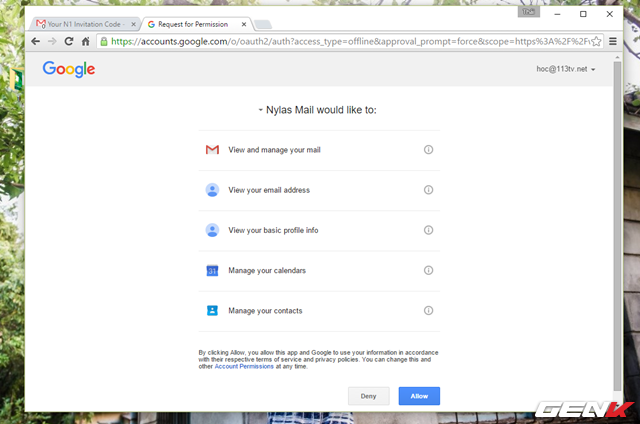Click the browser back arrow
Image resolution: width=640 pixels, height=424 pixels.
(x=36, y=41)
